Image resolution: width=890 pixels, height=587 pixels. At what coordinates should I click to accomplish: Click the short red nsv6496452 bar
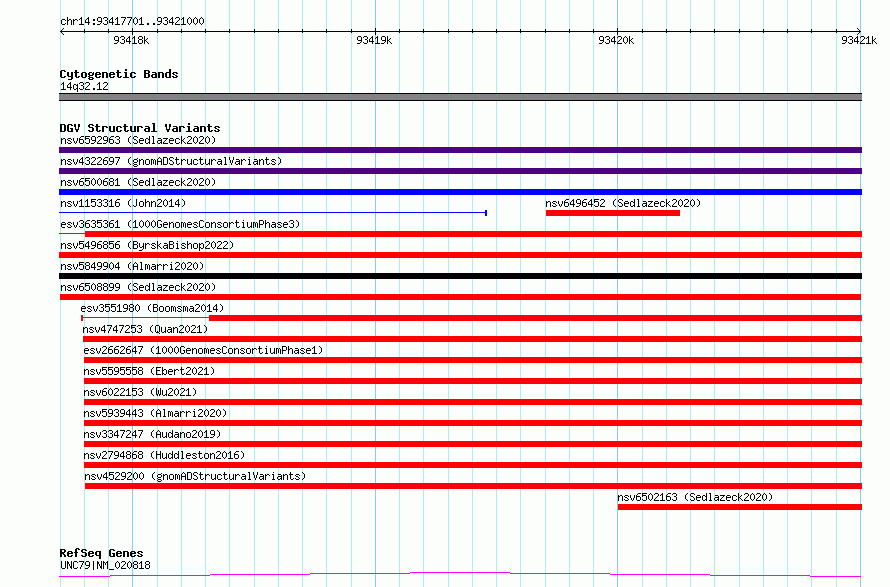[612, 213]
